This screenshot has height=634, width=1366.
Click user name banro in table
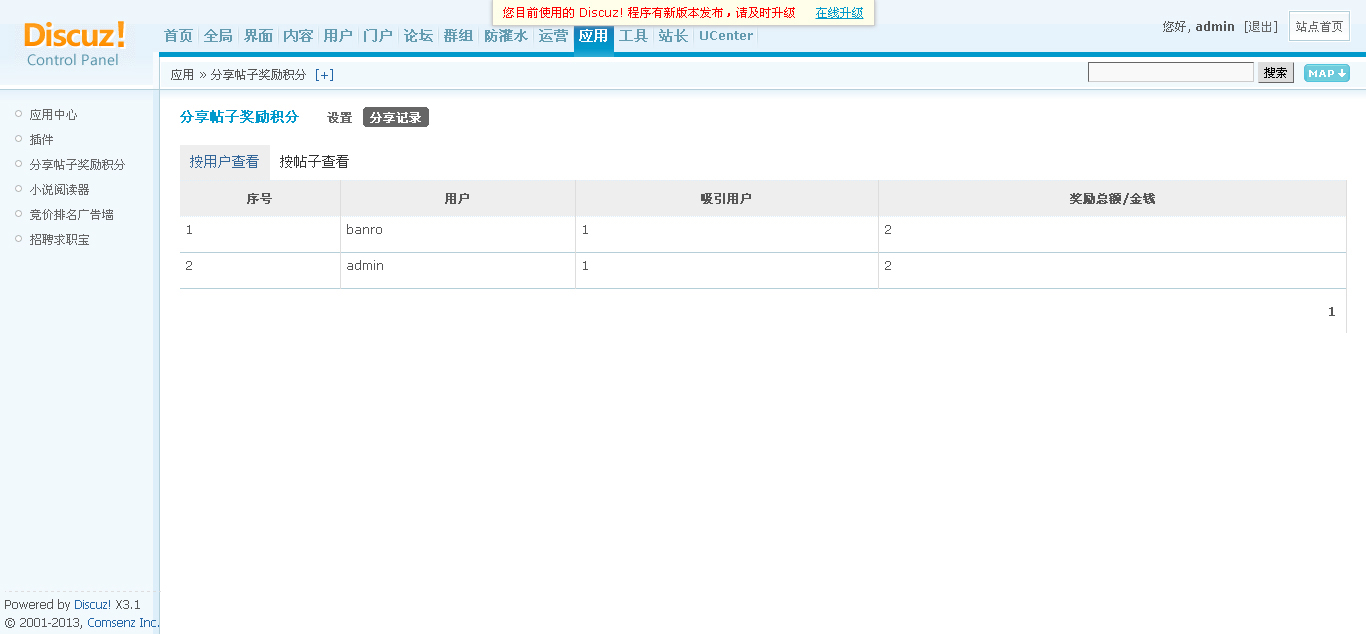coord(364,230)
